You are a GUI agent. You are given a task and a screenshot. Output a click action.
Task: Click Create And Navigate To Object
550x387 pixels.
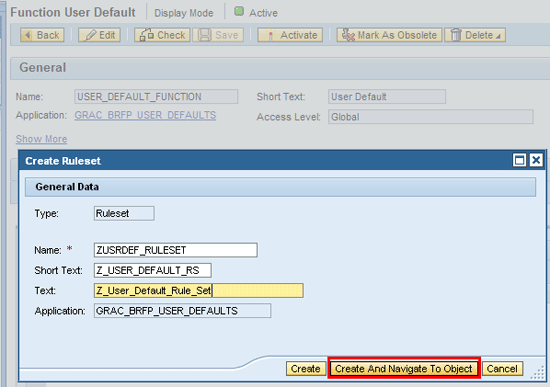[404, 369]
